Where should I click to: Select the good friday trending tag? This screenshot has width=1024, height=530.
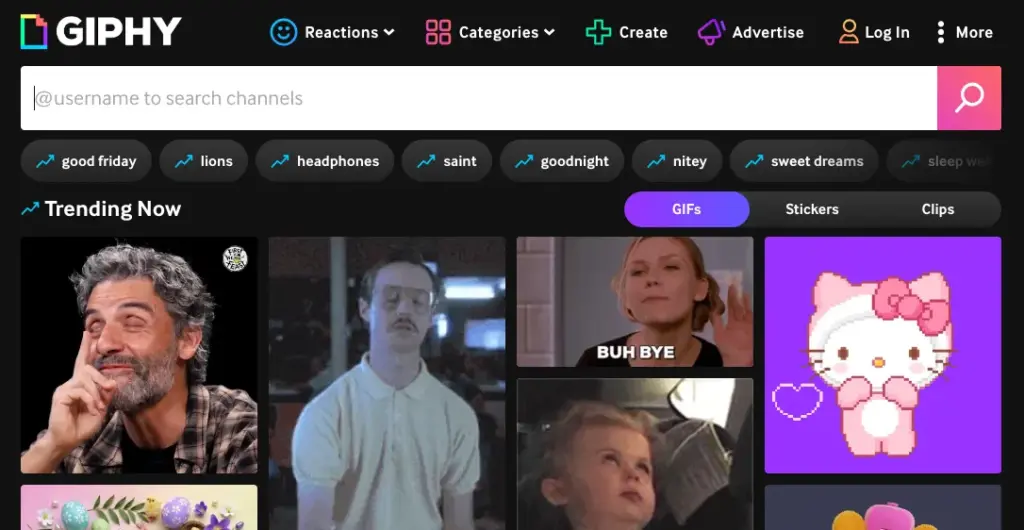[86, 161]
